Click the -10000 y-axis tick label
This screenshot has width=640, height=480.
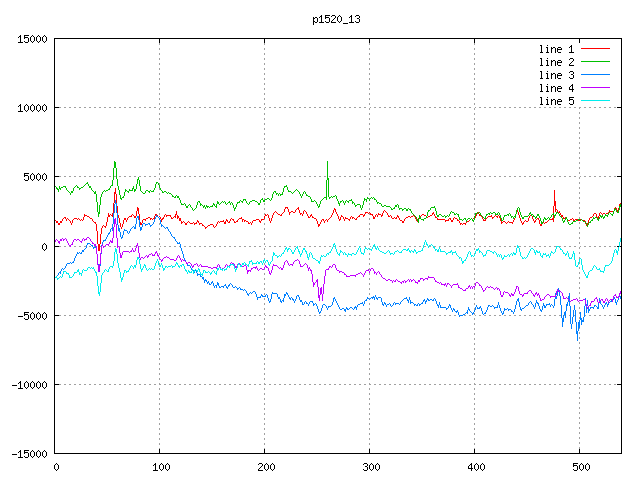[x=28, y=385]
